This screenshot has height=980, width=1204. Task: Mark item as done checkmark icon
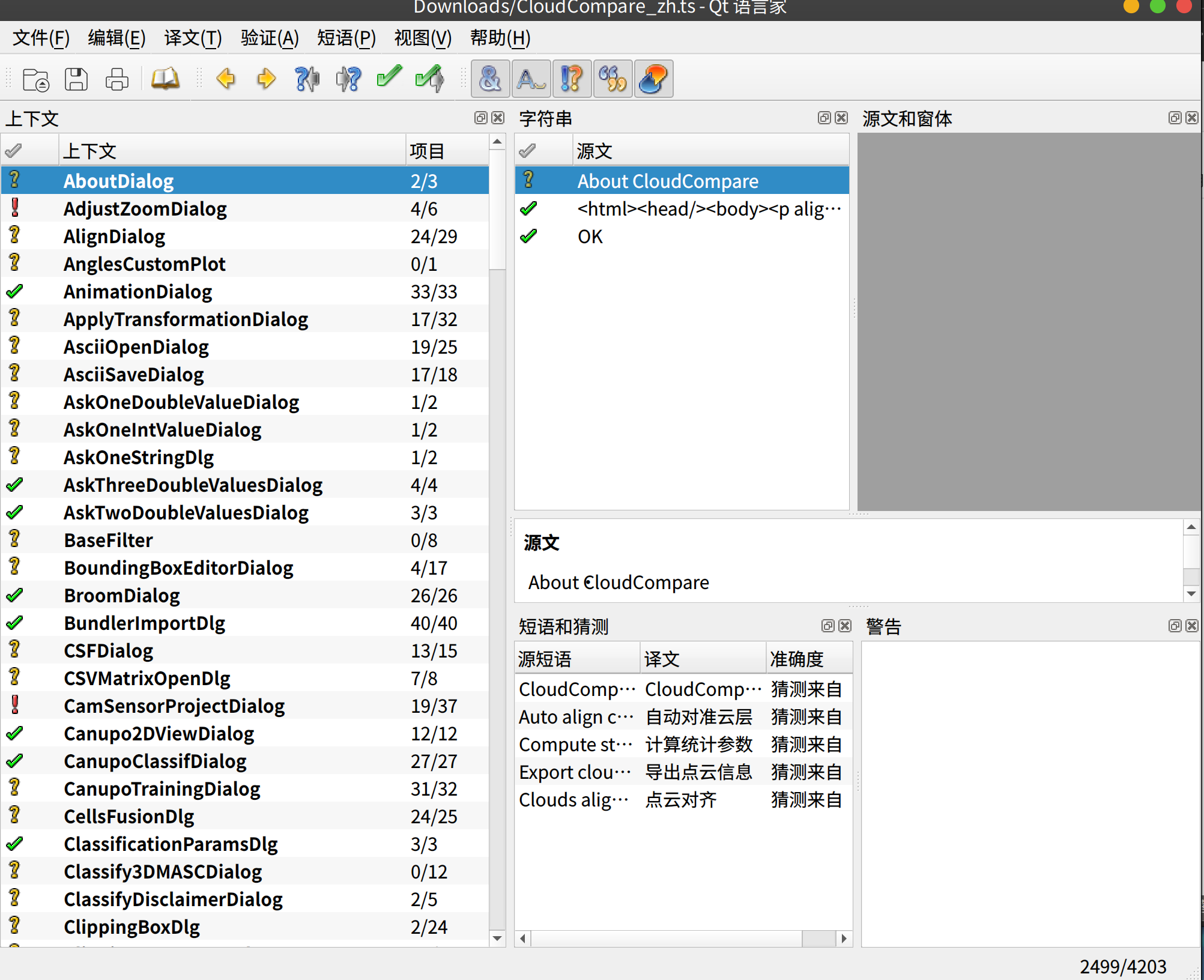(x=389, y=78)
